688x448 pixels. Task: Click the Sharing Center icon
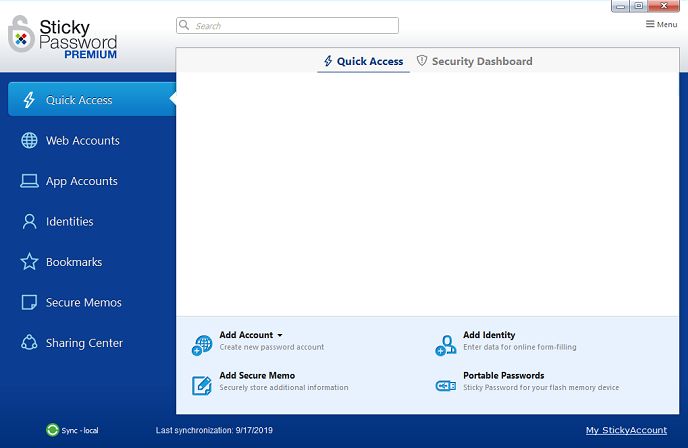coord(29,343)
